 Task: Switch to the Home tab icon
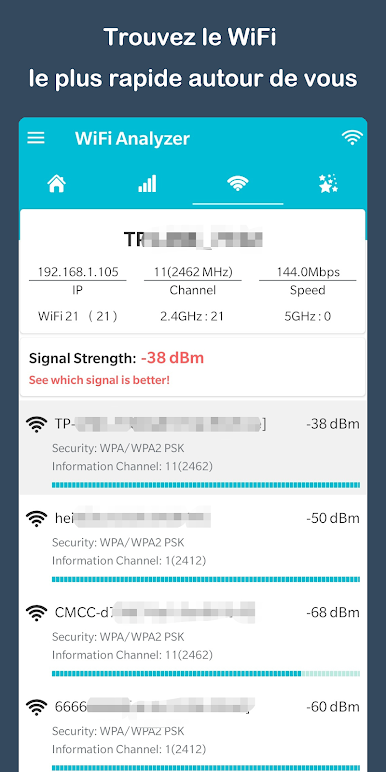[57, 184]
